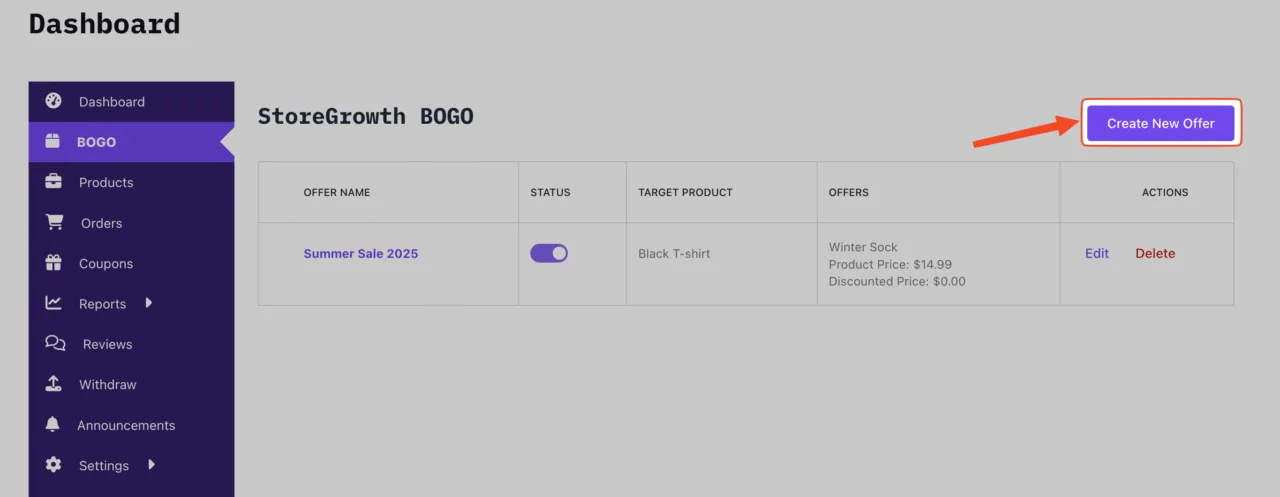The width and height of the screenshot is (1280, 497).
Task: Click the Coupons gift icon
Action: click(x=54, y=263)
